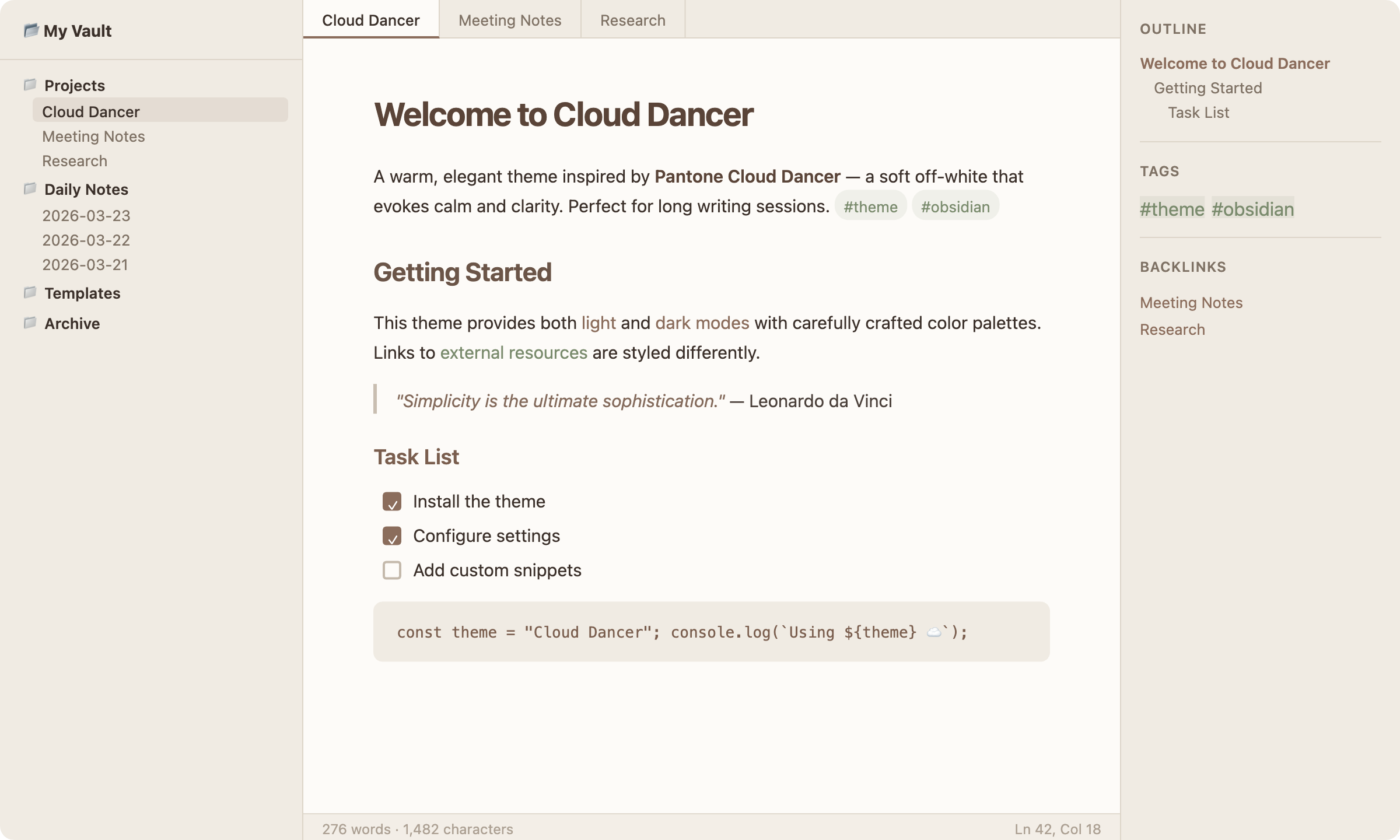This screenshot has width=1400, height=840.
Task: Collapse the Daily Notes folder
Action: click(x=86, y=189)
